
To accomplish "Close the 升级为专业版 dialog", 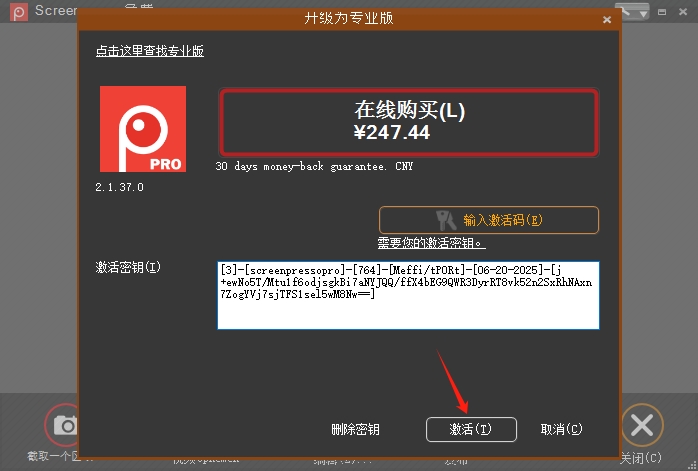I will pos(606,19).
